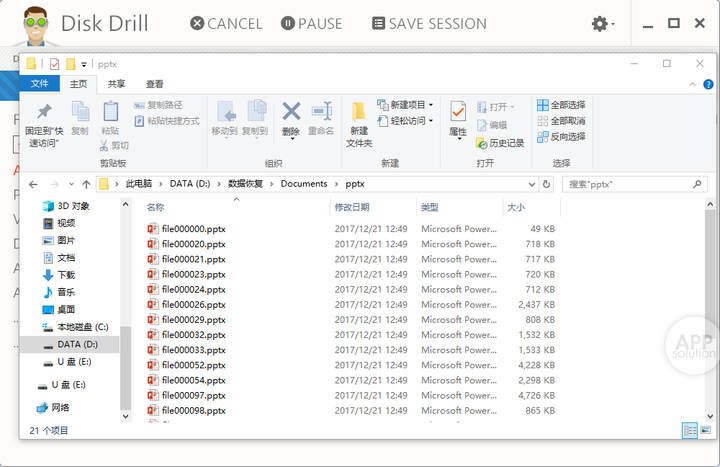The height and width of the screenshot is (467, 720).
Task: Cancel the Disk Drill scan
Action: click(x=226, y=23)
